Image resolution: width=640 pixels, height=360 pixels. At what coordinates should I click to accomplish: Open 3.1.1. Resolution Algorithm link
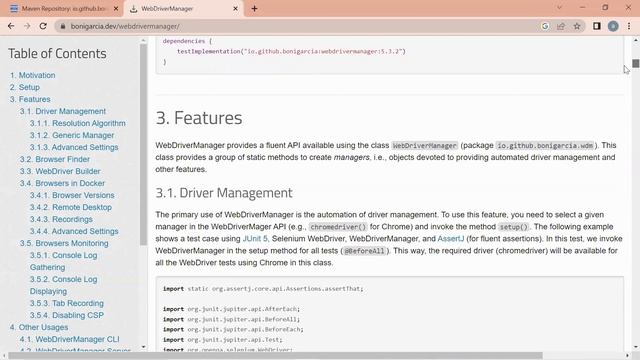click(x=78, y=123)
